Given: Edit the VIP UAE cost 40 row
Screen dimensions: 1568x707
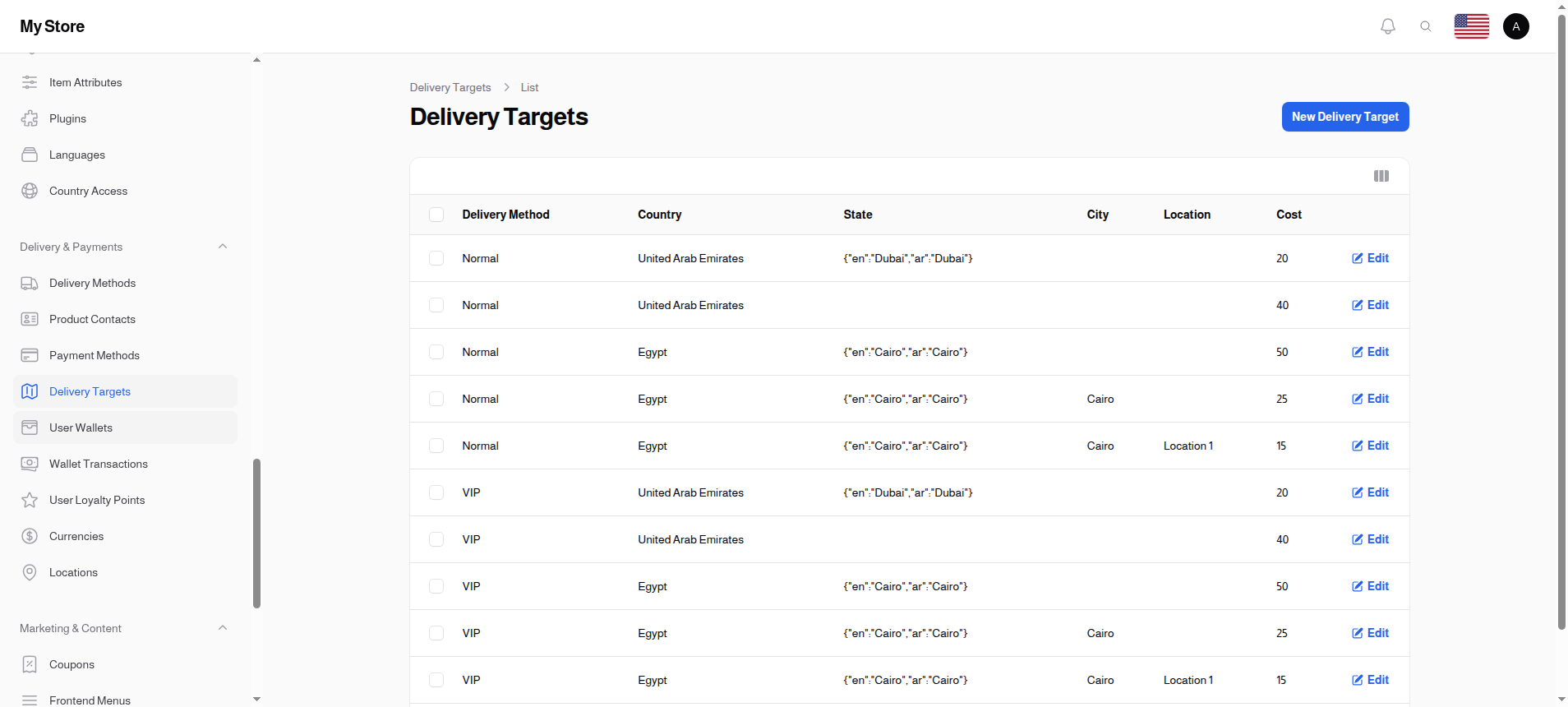Looking at the screenshot, I should [1371, 539].
